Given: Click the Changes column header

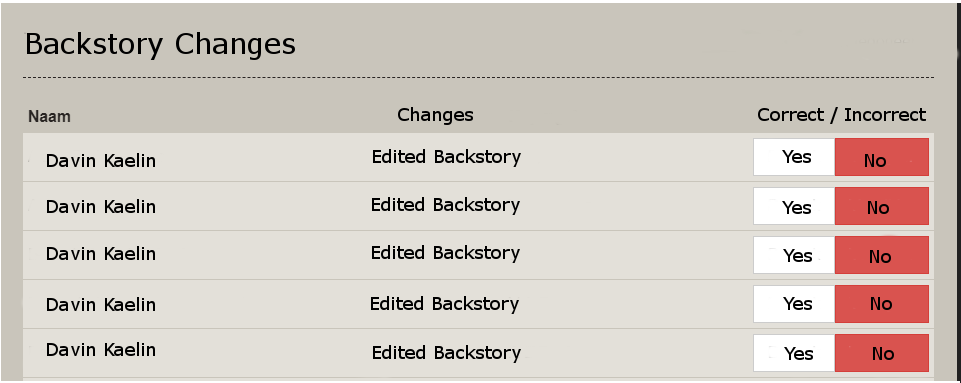Looking at the screenshot, I should tap(435, 115).
